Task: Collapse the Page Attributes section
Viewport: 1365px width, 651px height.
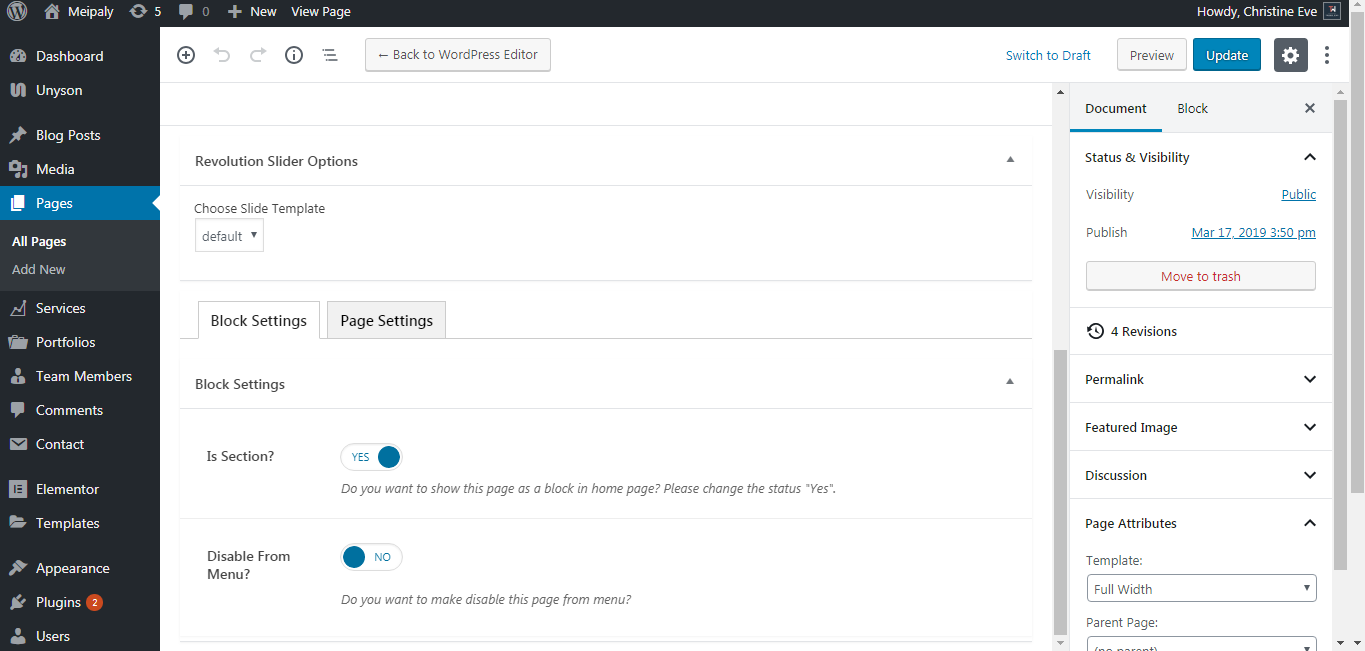Action: (x=1310, y=523)
